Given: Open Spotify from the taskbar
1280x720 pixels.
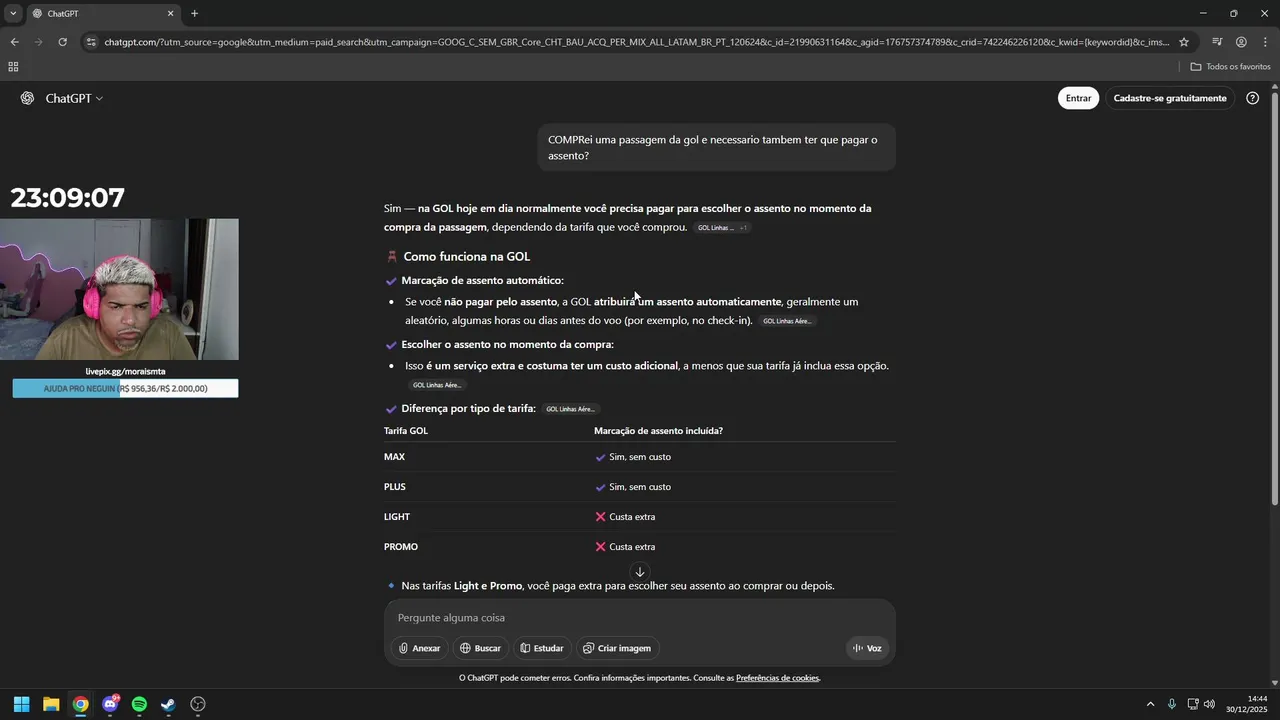Looking at the screenshot, I should 139,704.
